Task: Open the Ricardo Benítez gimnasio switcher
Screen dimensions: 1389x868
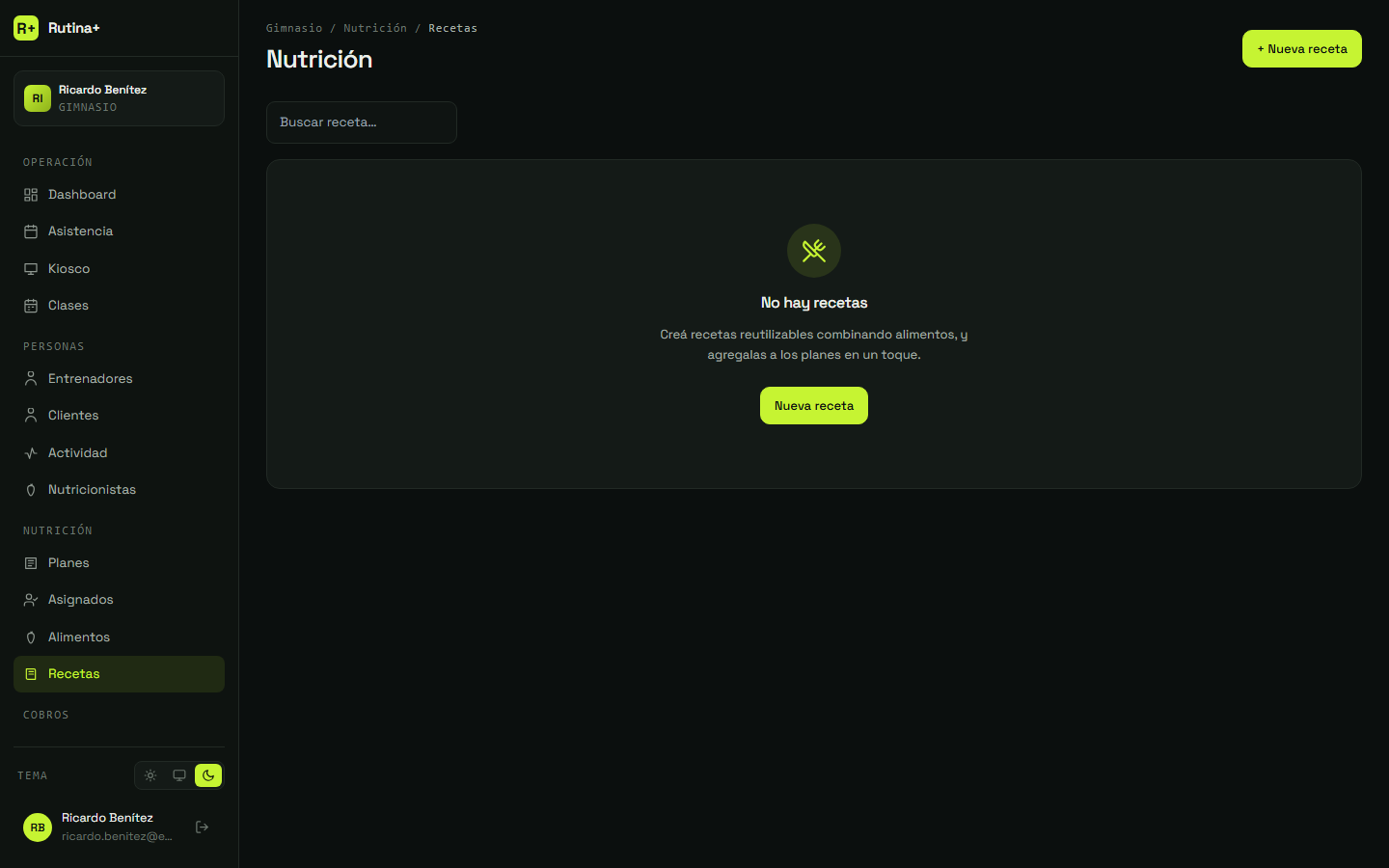Action: tap(119, 98)
